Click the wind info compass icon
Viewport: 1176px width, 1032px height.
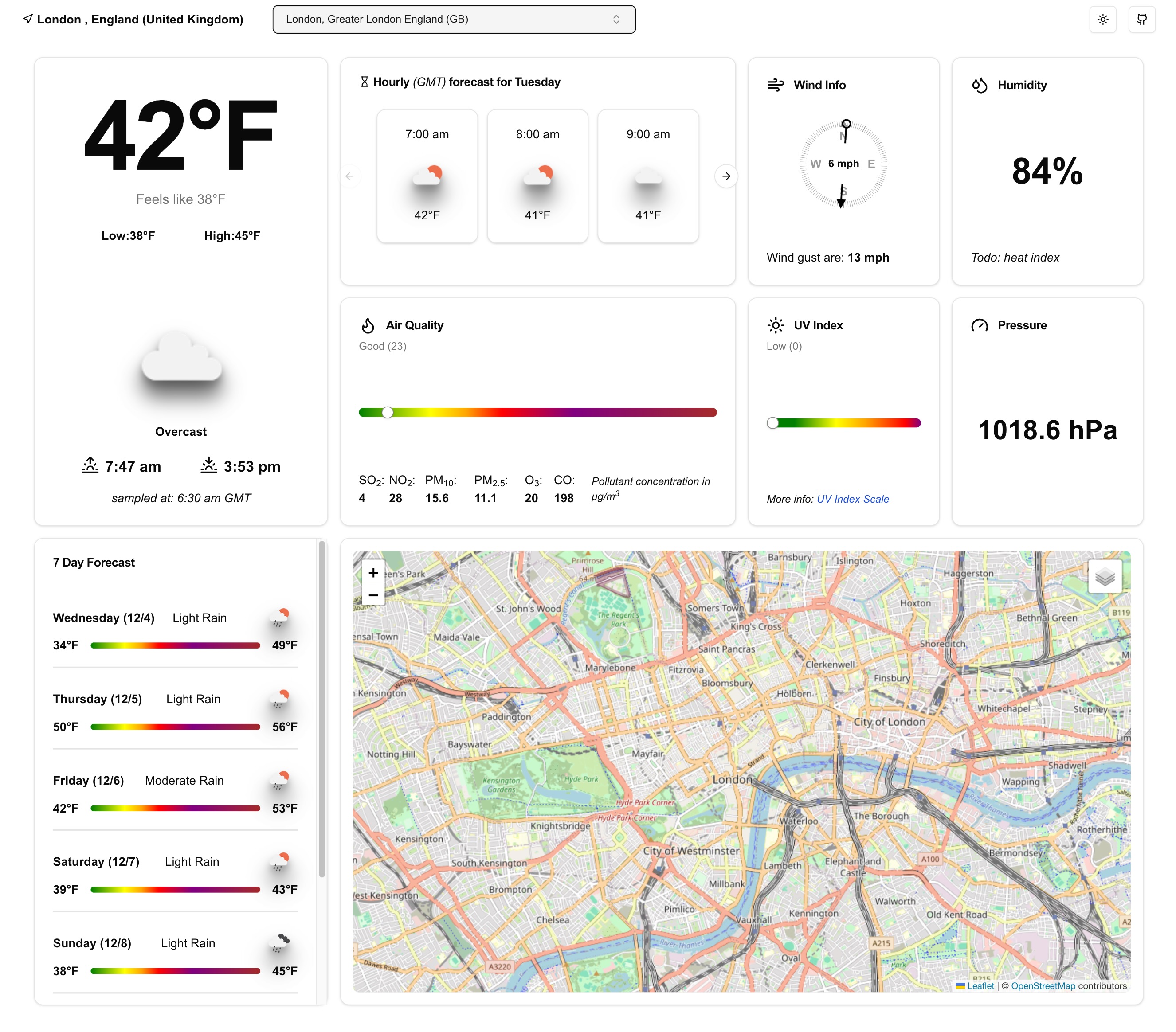coord(843,163)
